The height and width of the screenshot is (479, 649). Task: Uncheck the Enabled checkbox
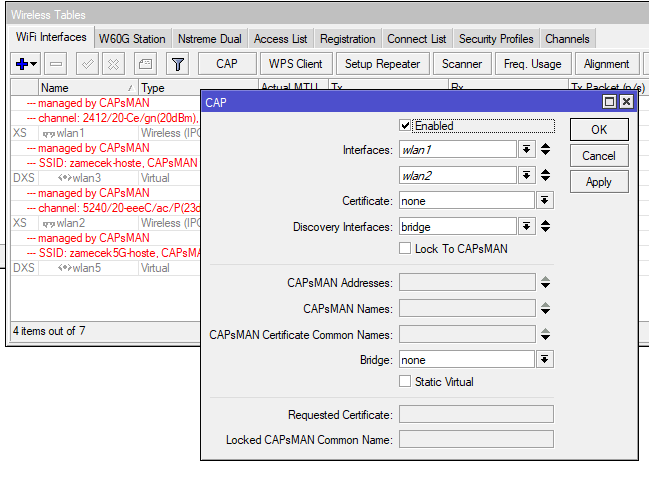(x=405, y=126)
